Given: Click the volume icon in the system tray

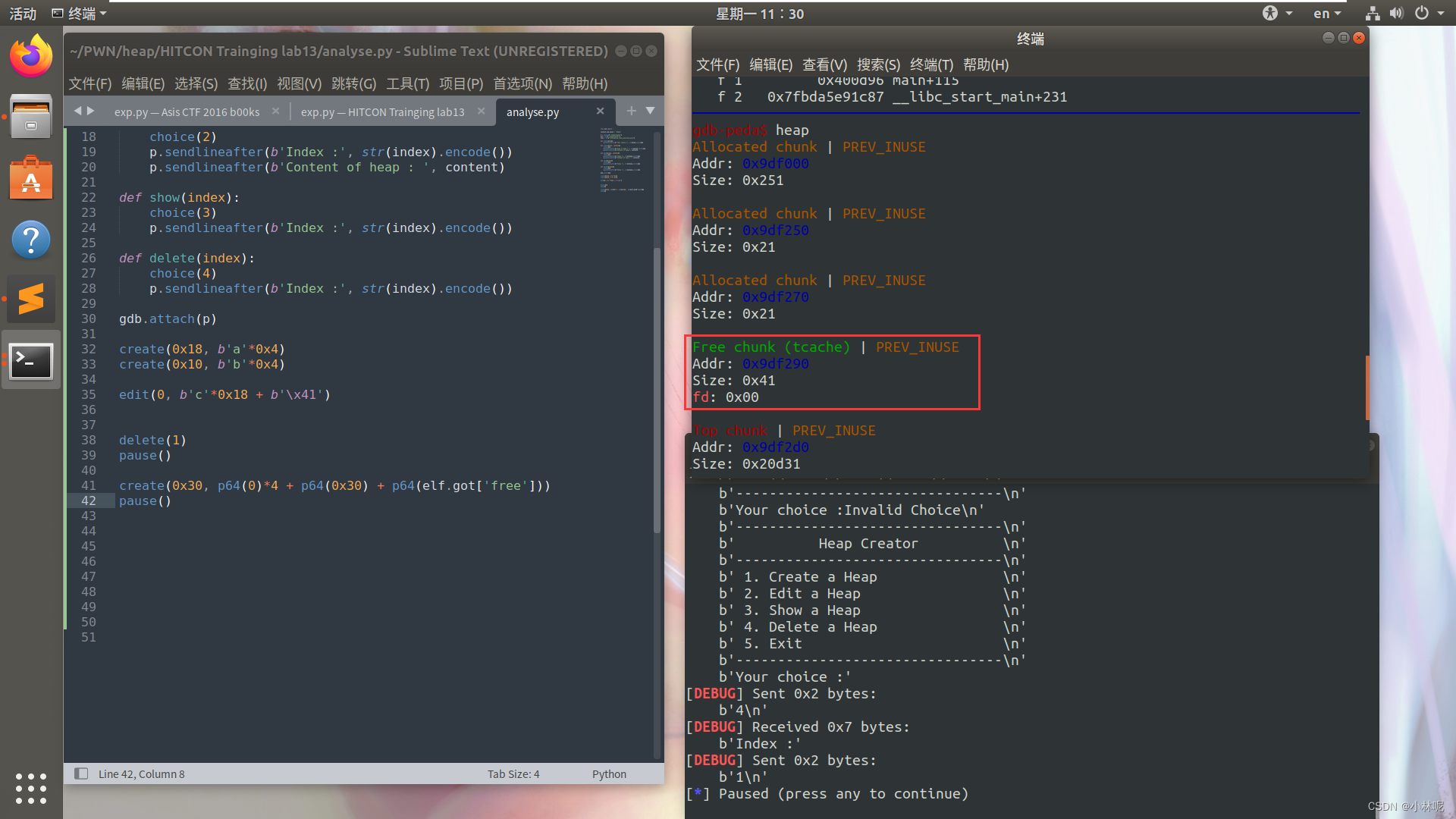Looking at the screenshot, I should click(x=1395, y=13).
